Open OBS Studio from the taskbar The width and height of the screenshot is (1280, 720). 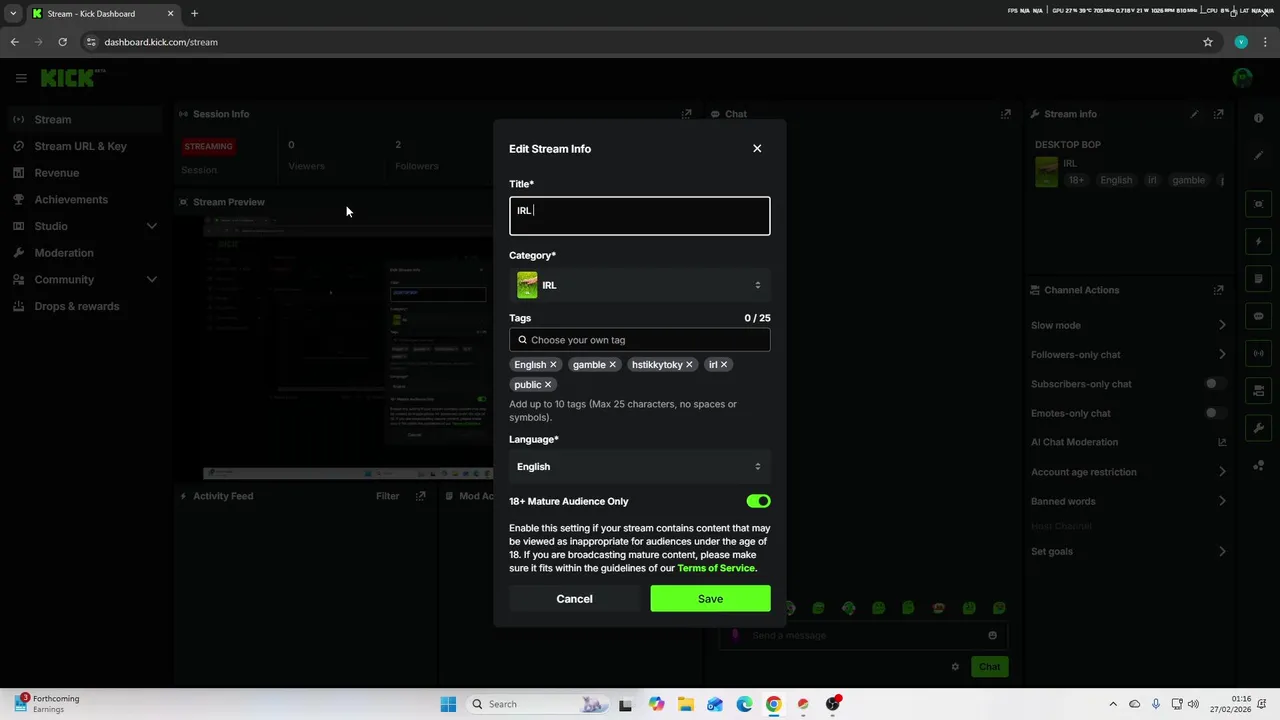tap(832, 704)
